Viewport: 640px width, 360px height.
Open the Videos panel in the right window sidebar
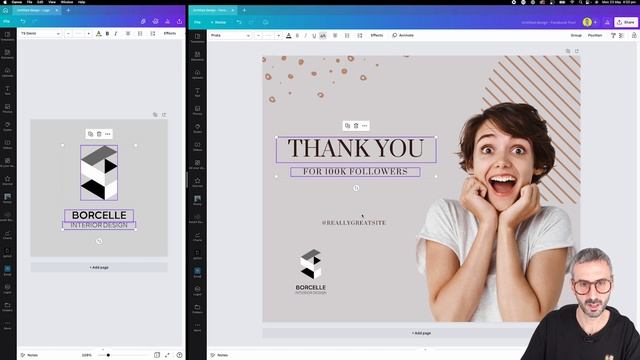(197, 146)
